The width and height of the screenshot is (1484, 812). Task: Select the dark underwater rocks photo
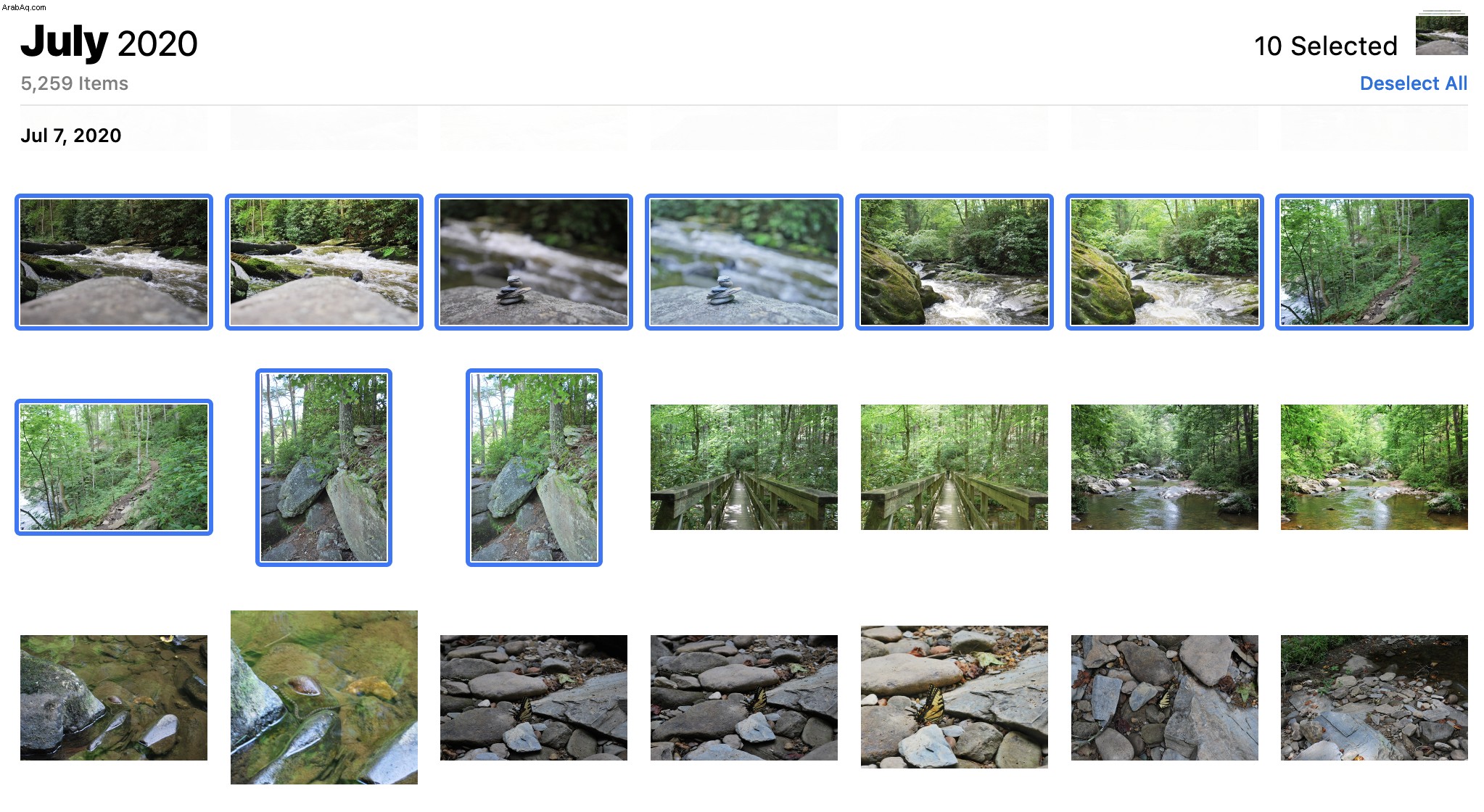coord(114,697)
